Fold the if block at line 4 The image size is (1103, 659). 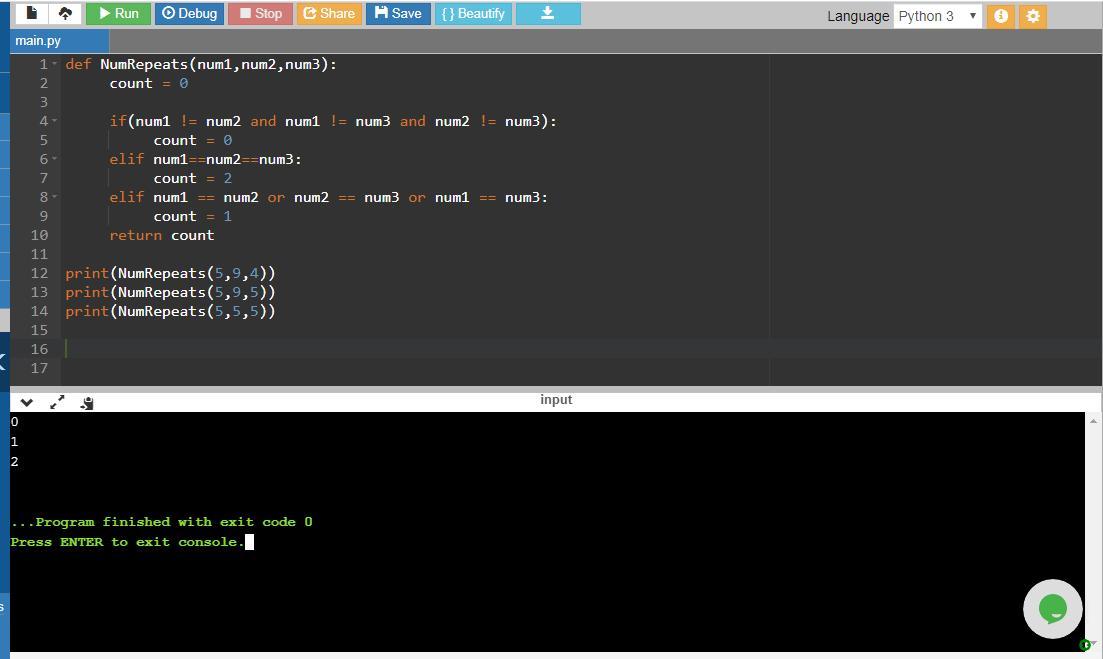pos(55,121)
